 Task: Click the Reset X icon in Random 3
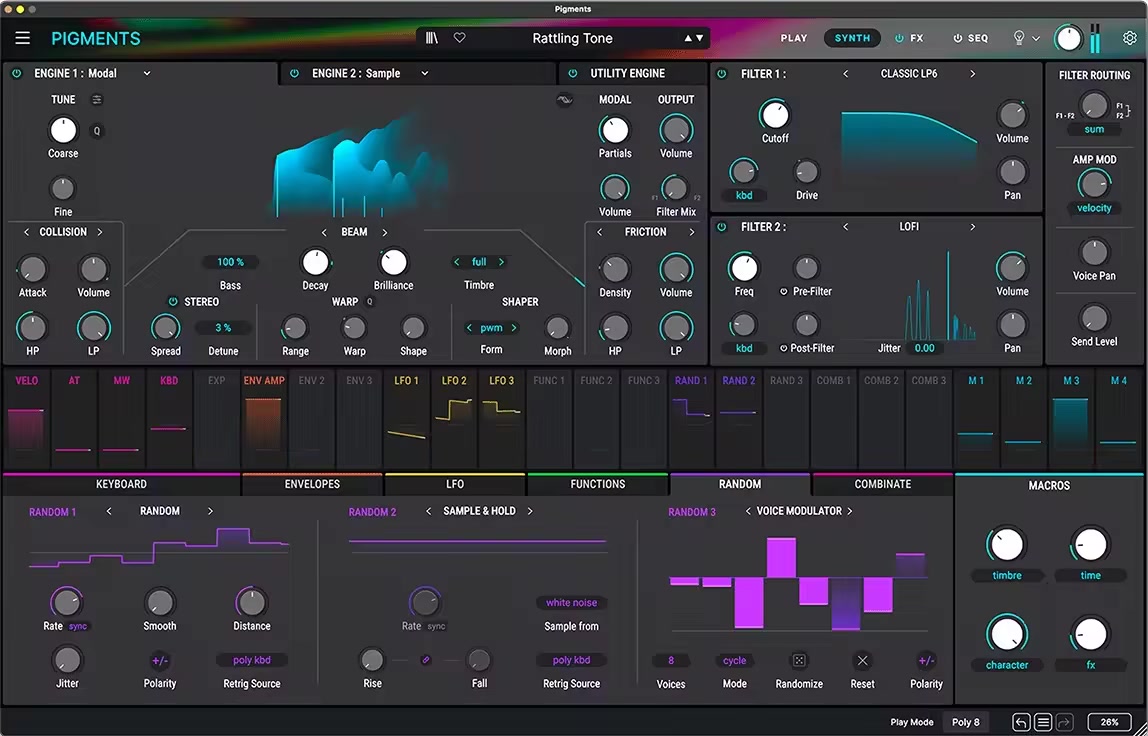coord(862,661)
